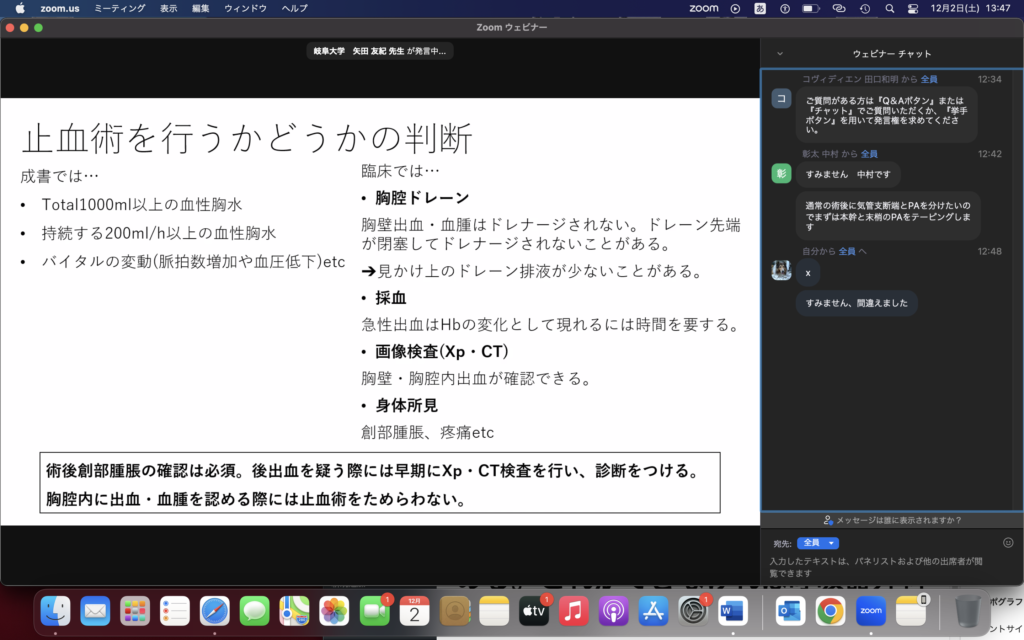
Task: Click the Zoom app icon in dock
Action: 870,609
